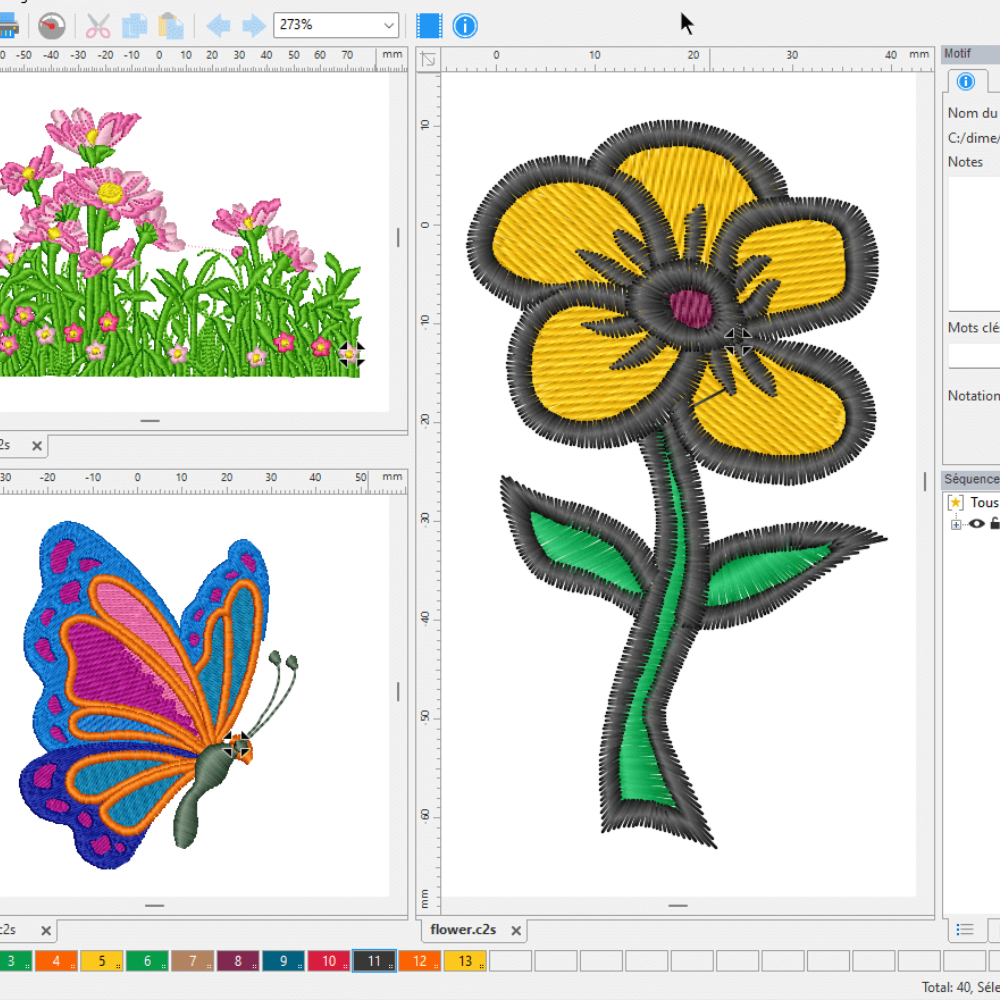This screenshot has height=1000, width=1000.
Task: Click the blue info icon in toolbar
Action: [x=465, y=25]
